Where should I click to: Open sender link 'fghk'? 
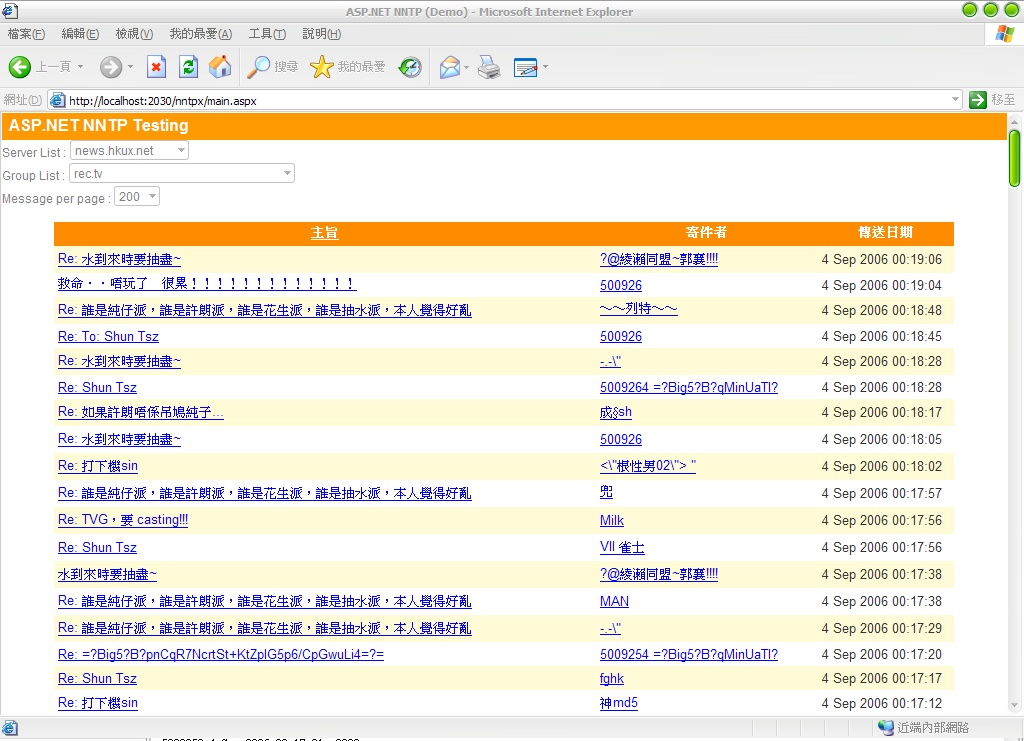tap(611, 679)
